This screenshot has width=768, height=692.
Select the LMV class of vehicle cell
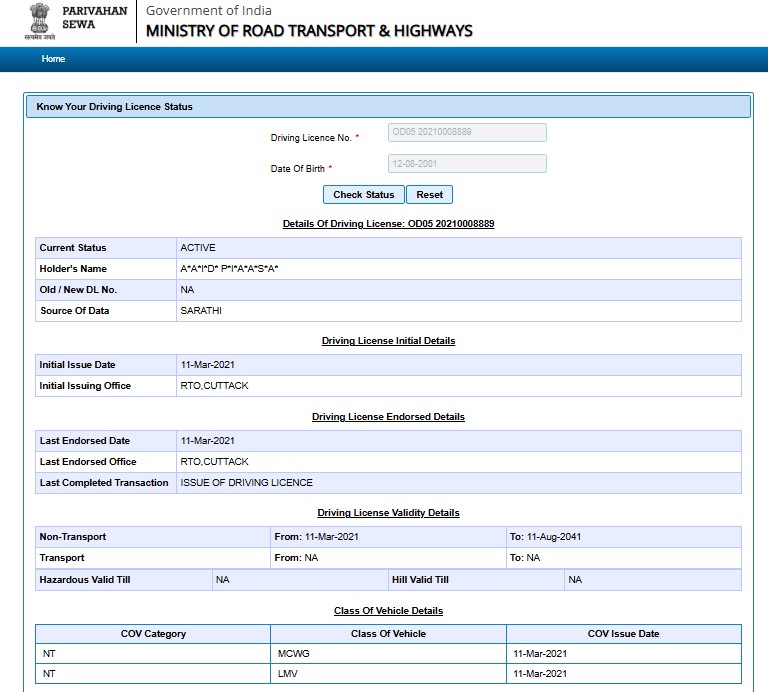point(289,674)
